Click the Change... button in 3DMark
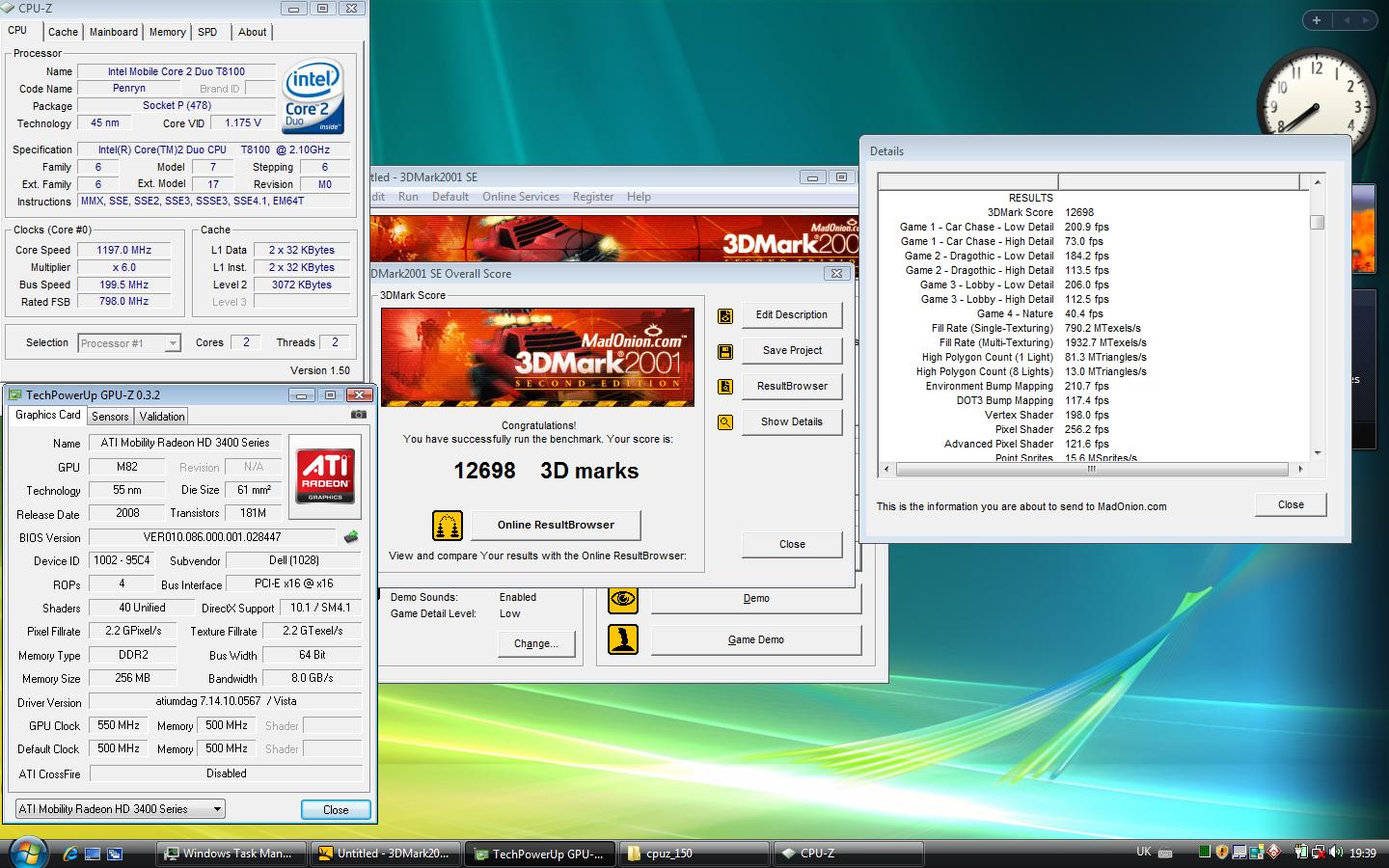This screenshot has height=868, width=1389. [x=536, y=644]
